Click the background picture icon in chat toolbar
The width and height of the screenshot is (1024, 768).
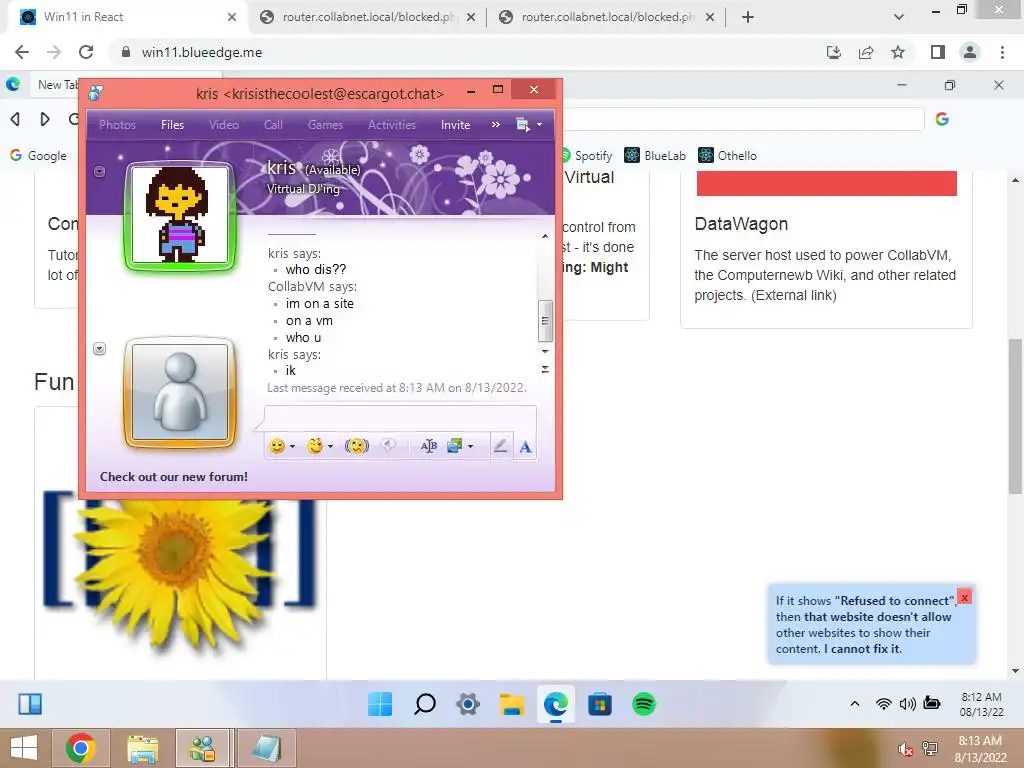coord(455,446)
